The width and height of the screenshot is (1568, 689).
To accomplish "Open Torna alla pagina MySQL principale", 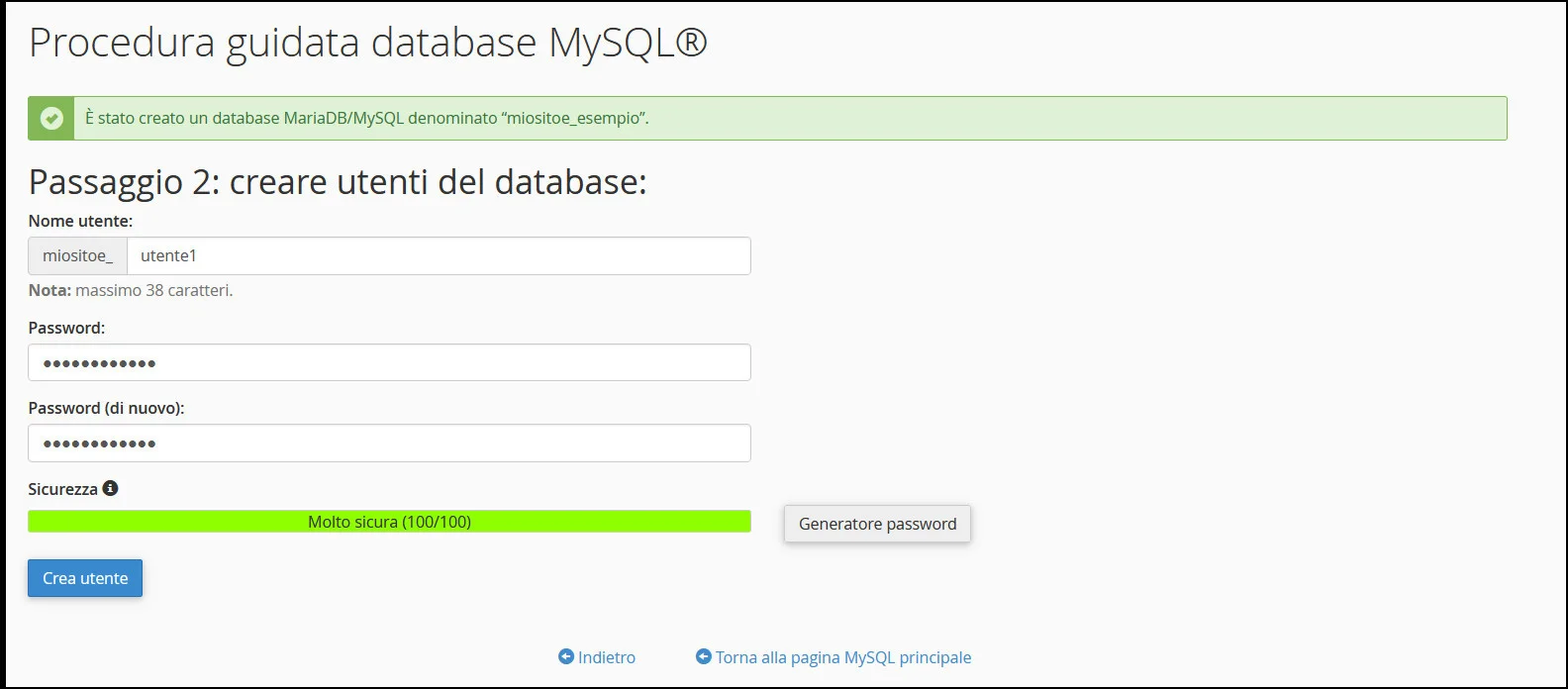I will coord(842,656).
